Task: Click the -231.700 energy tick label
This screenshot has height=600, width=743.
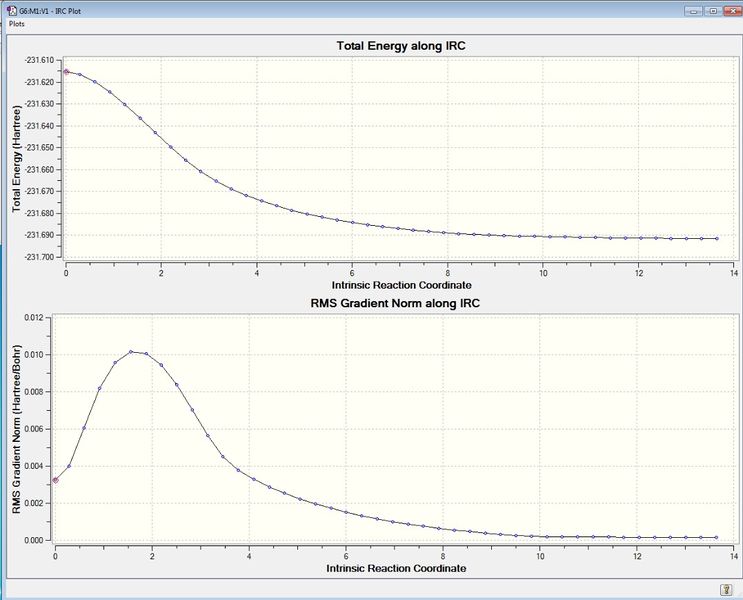Action: pos(40,257)
